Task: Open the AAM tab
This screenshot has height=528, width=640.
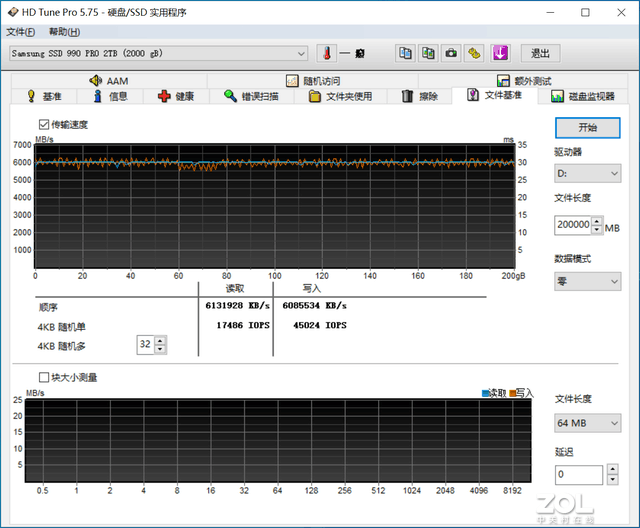Action: (x=108, y=81)
